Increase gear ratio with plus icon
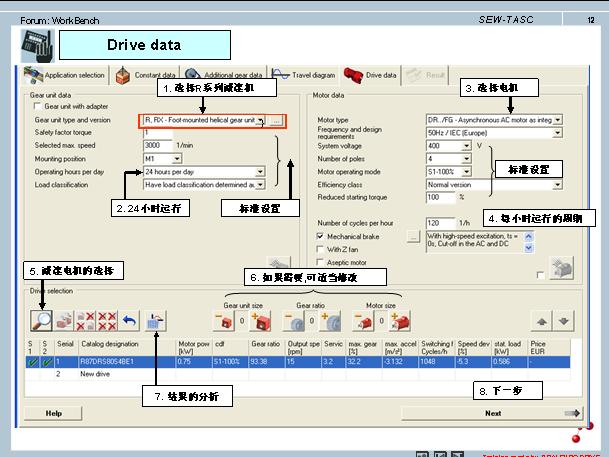 pyautogui.click(x=331, y=321)
